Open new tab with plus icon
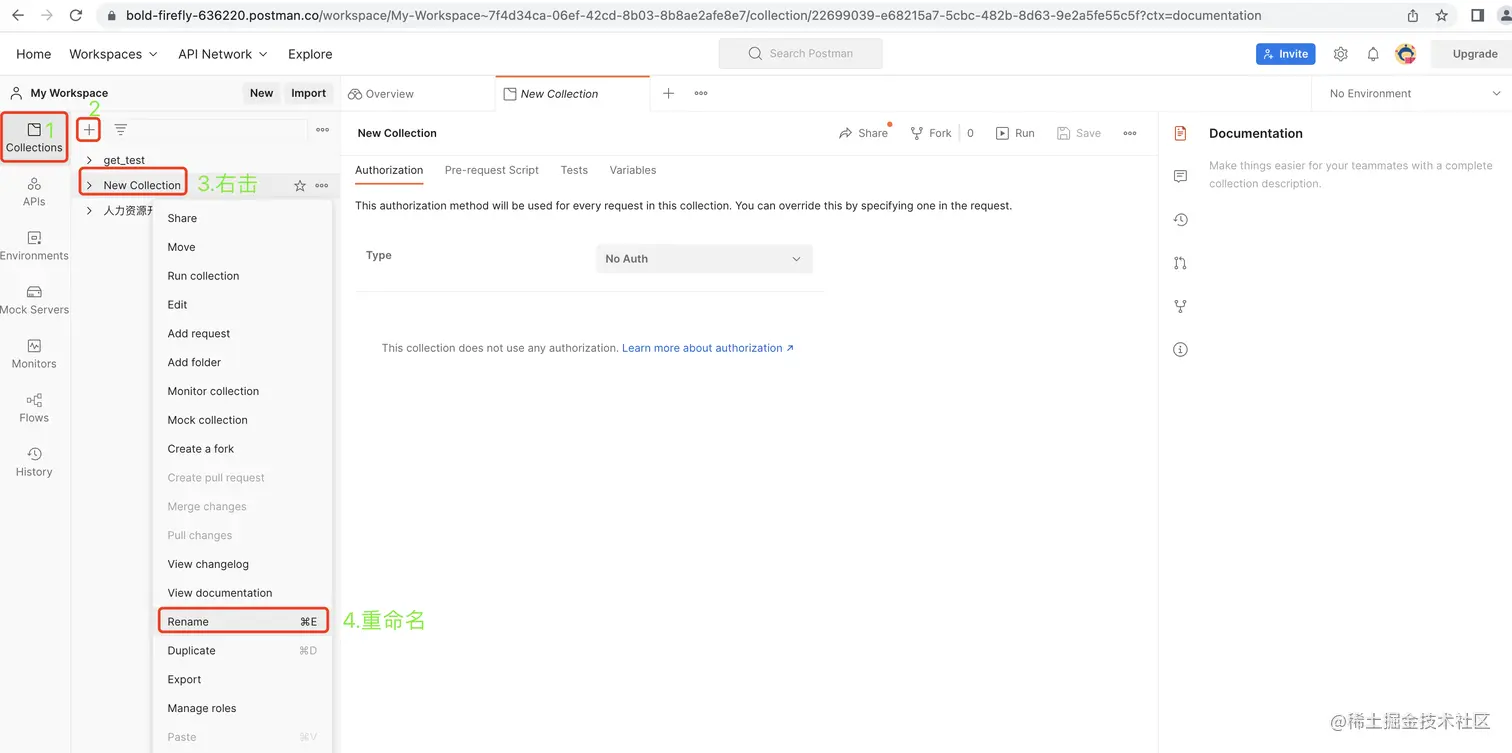The width and height of the screenshot is (1512, 753). [x=669, y=94]
